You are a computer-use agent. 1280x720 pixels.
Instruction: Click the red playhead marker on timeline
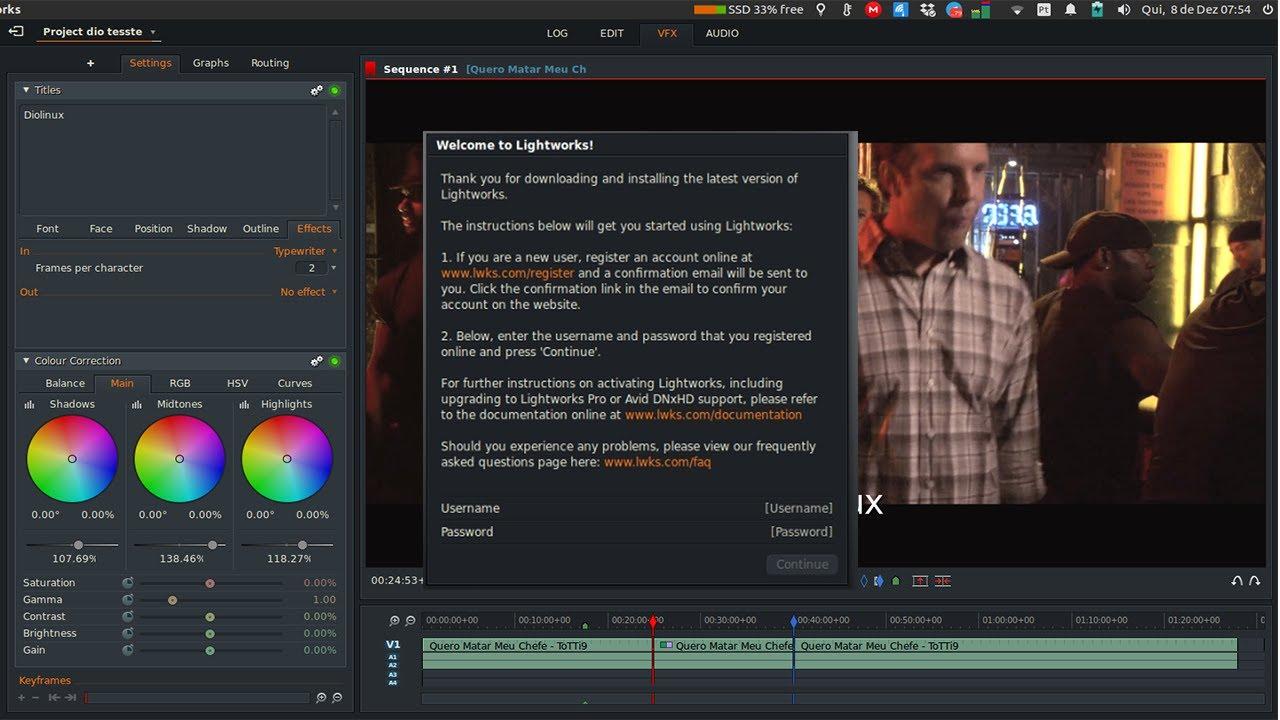[653, 622]
